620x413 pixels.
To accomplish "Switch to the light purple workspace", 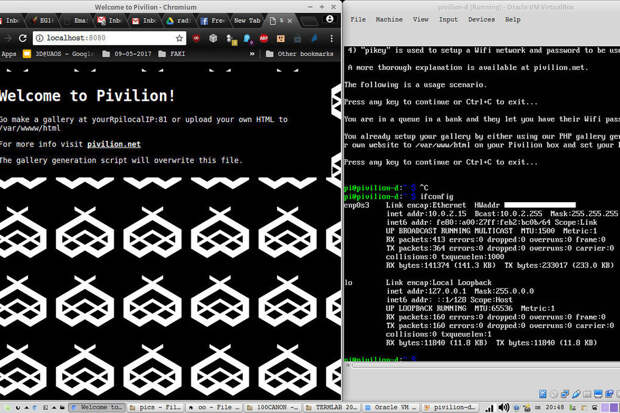I will [x=605, y=407].
